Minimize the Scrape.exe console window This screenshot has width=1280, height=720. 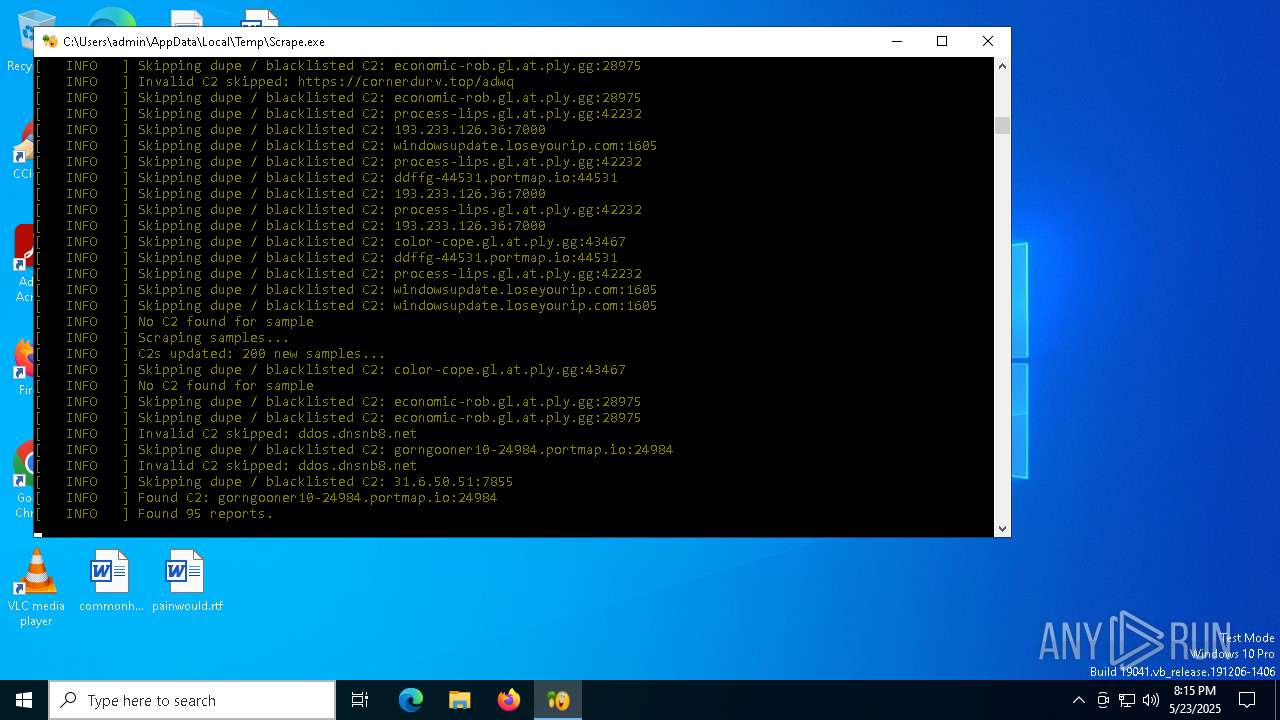tap(896, 42)
